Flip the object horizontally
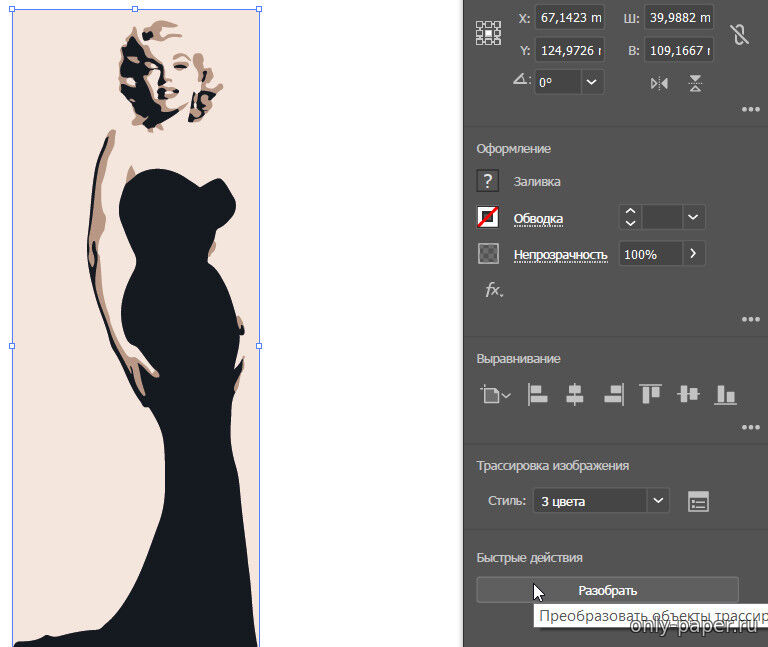 pos(659,83)
